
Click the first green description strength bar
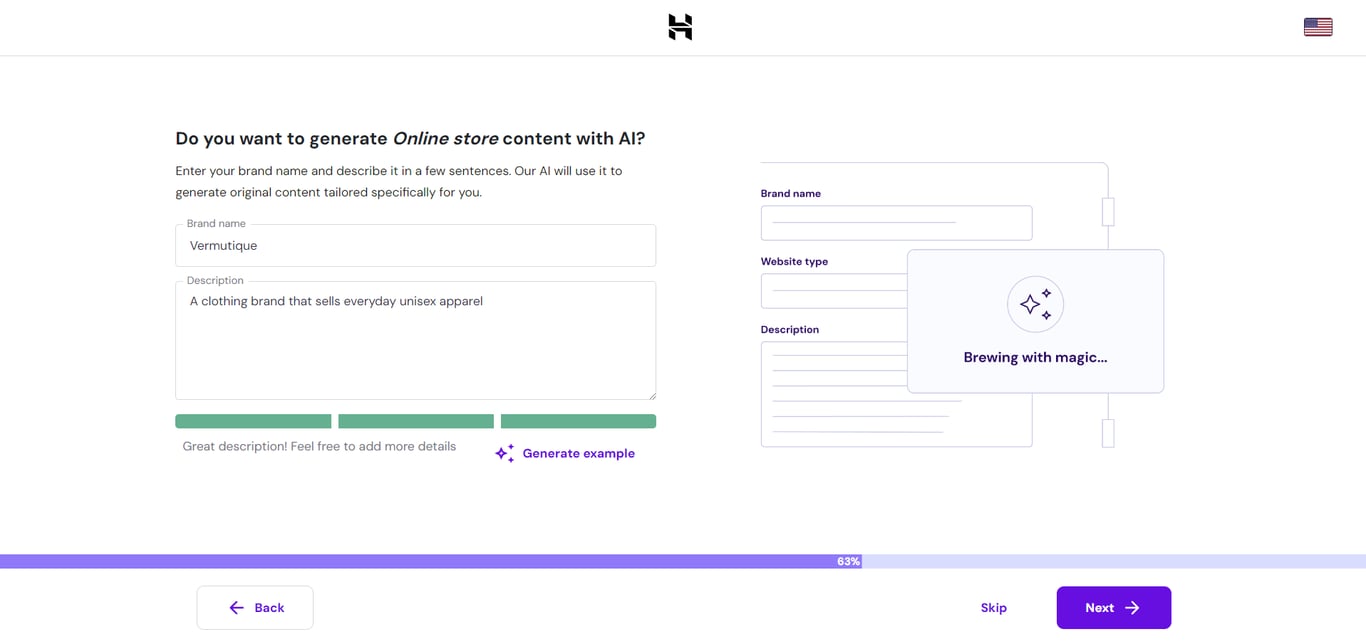point(252,420)
